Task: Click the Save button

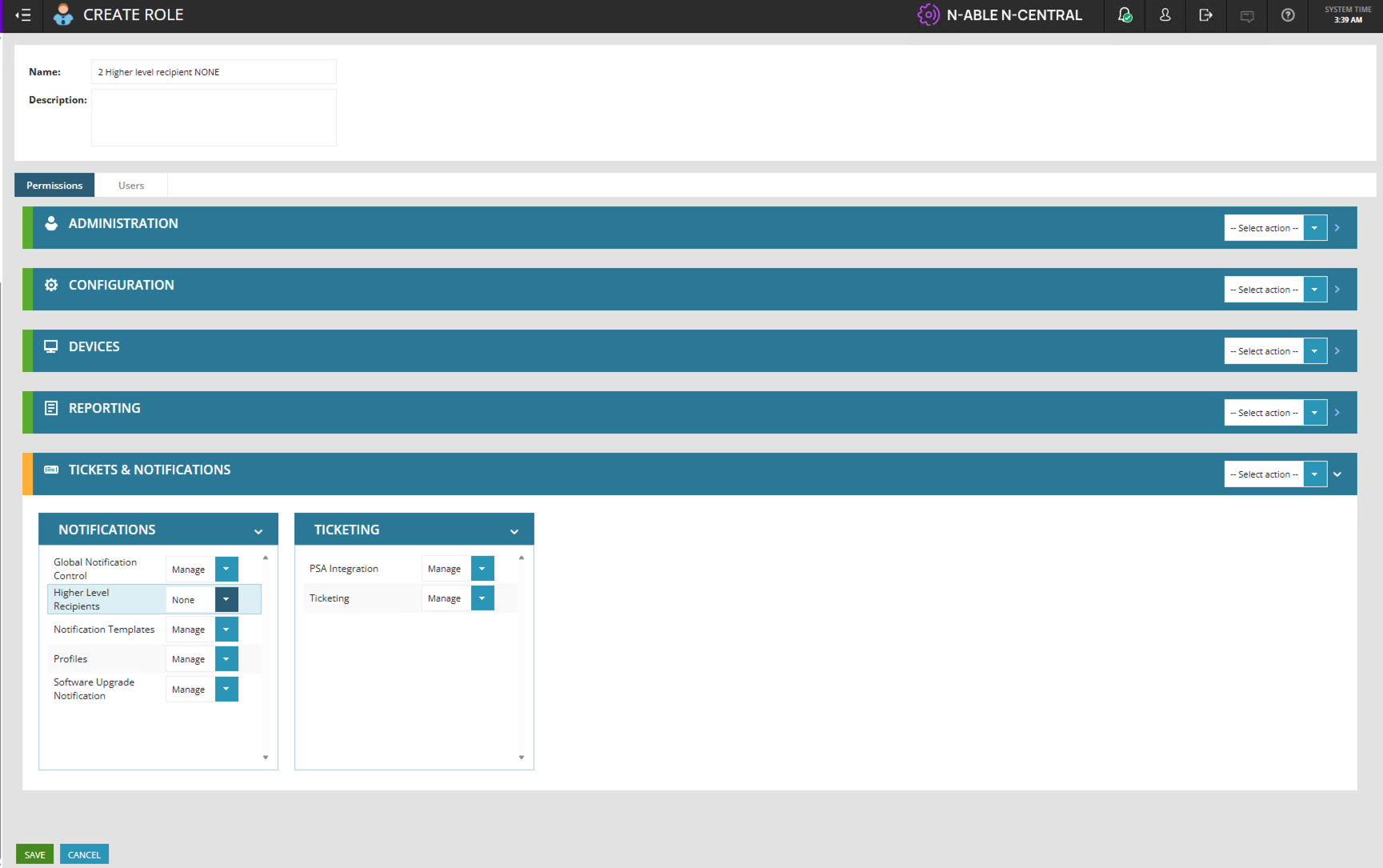Action: [x=34, y=854]
